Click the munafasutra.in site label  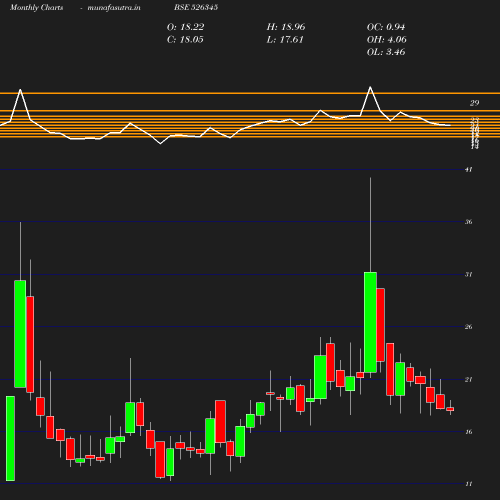coord(114,7)
